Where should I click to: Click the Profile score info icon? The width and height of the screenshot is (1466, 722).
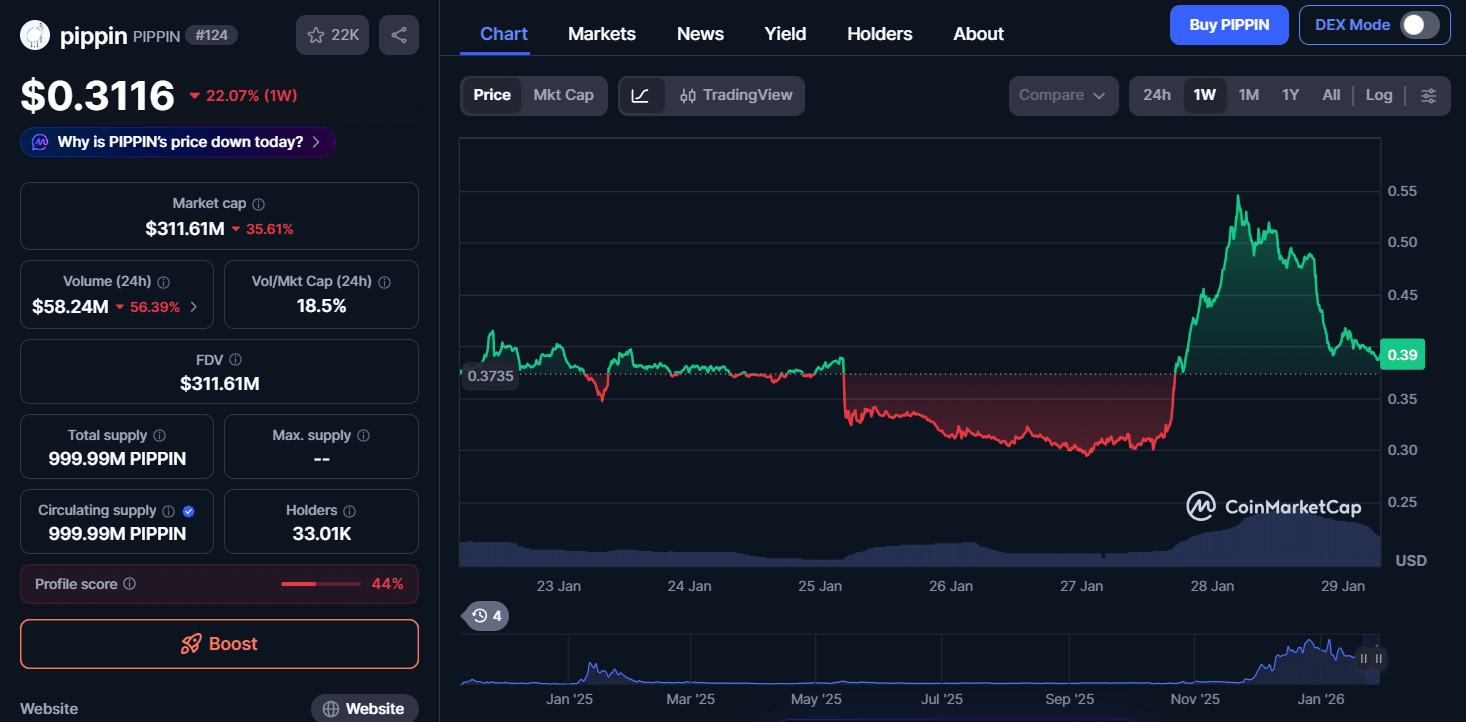point(130,584)
